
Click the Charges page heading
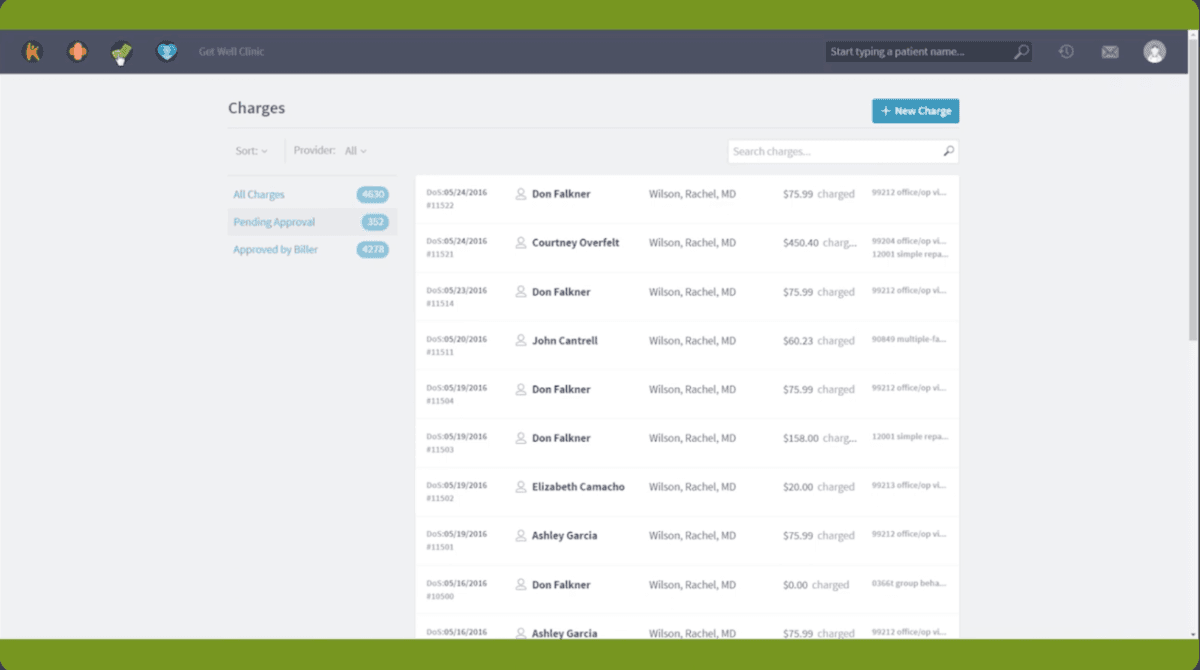(x=256, y=108)
